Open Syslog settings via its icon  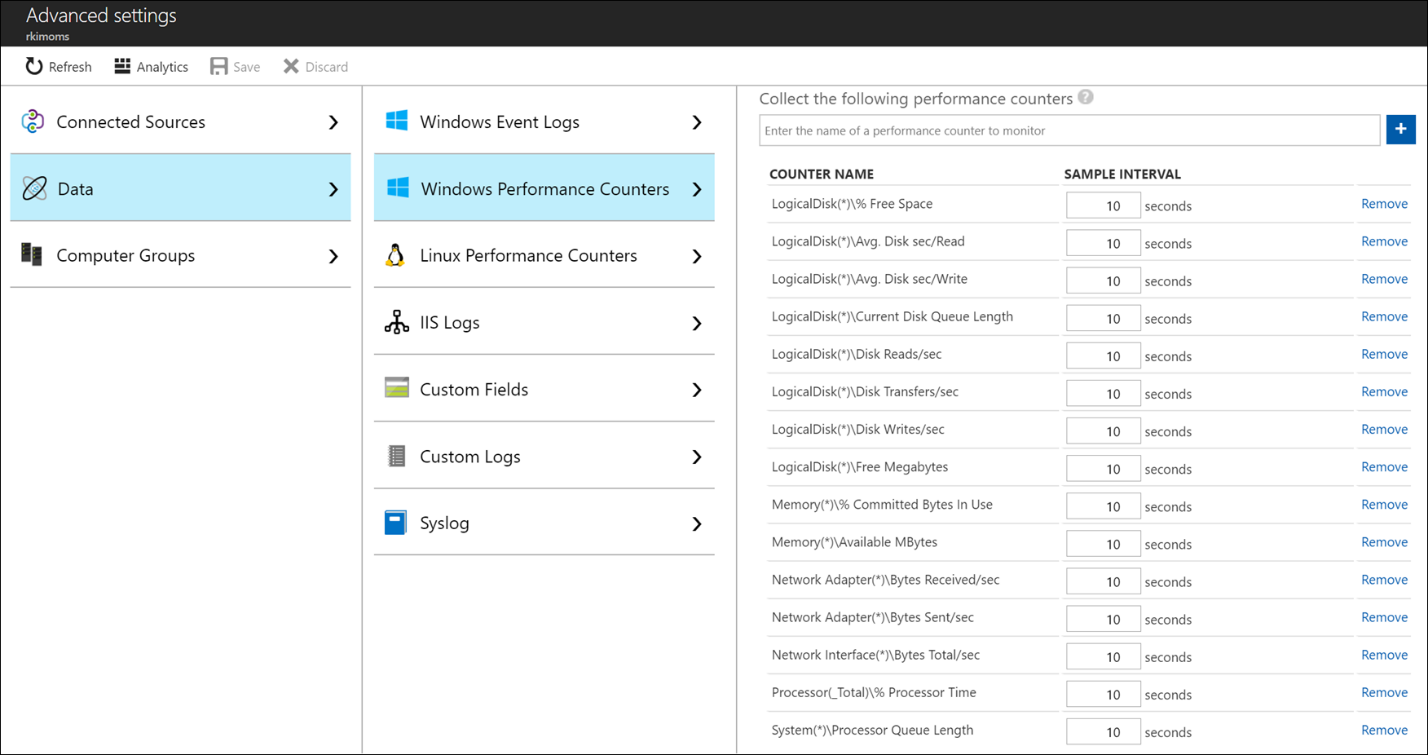click(x=394, y=522)
